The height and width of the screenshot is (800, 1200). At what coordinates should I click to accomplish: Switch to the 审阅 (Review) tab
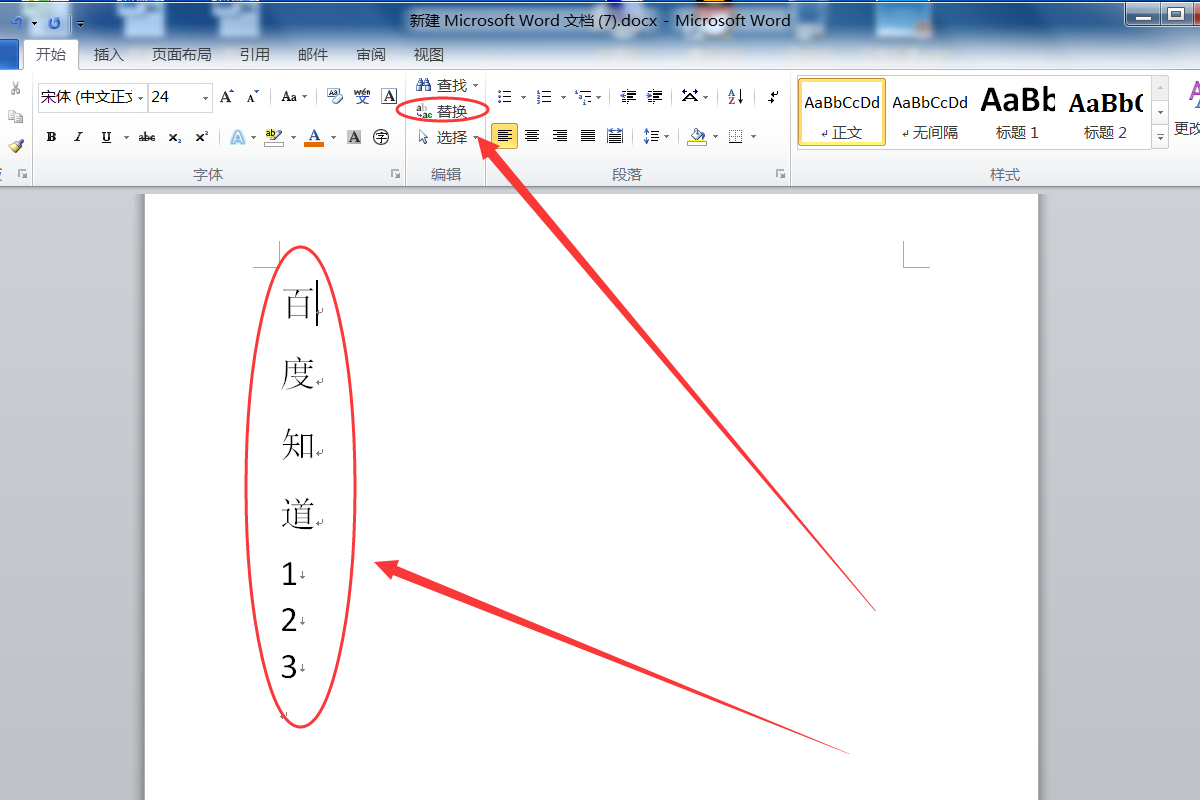pyautogui.click(x=371, y=55)
